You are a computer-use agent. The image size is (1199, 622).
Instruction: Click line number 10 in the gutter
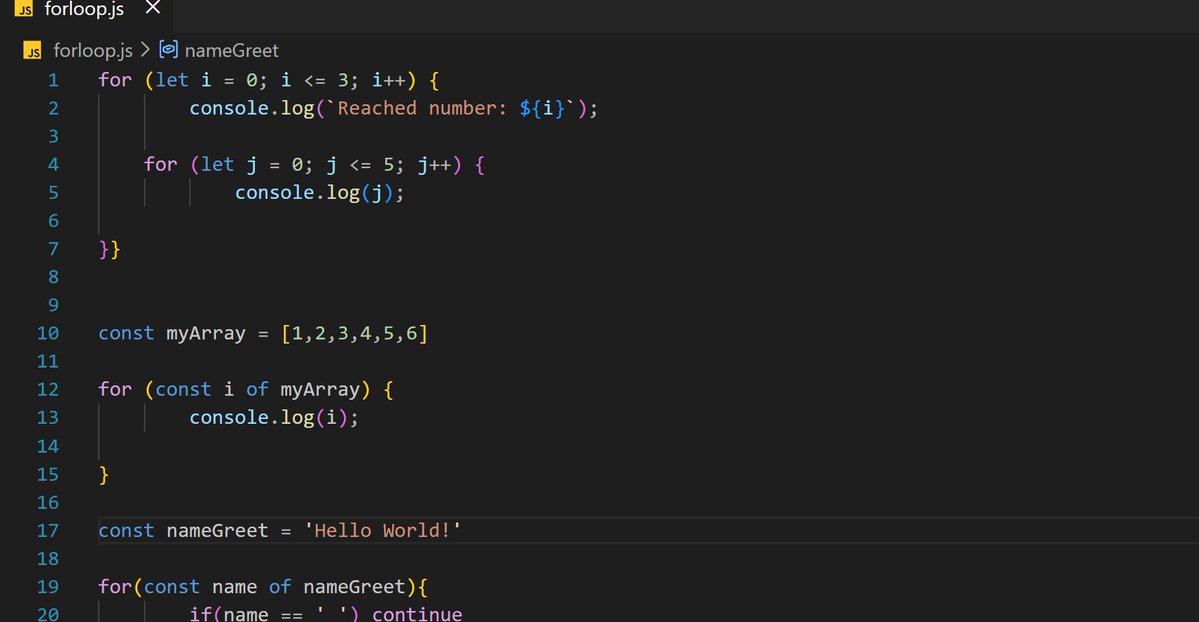coord(47,333)
